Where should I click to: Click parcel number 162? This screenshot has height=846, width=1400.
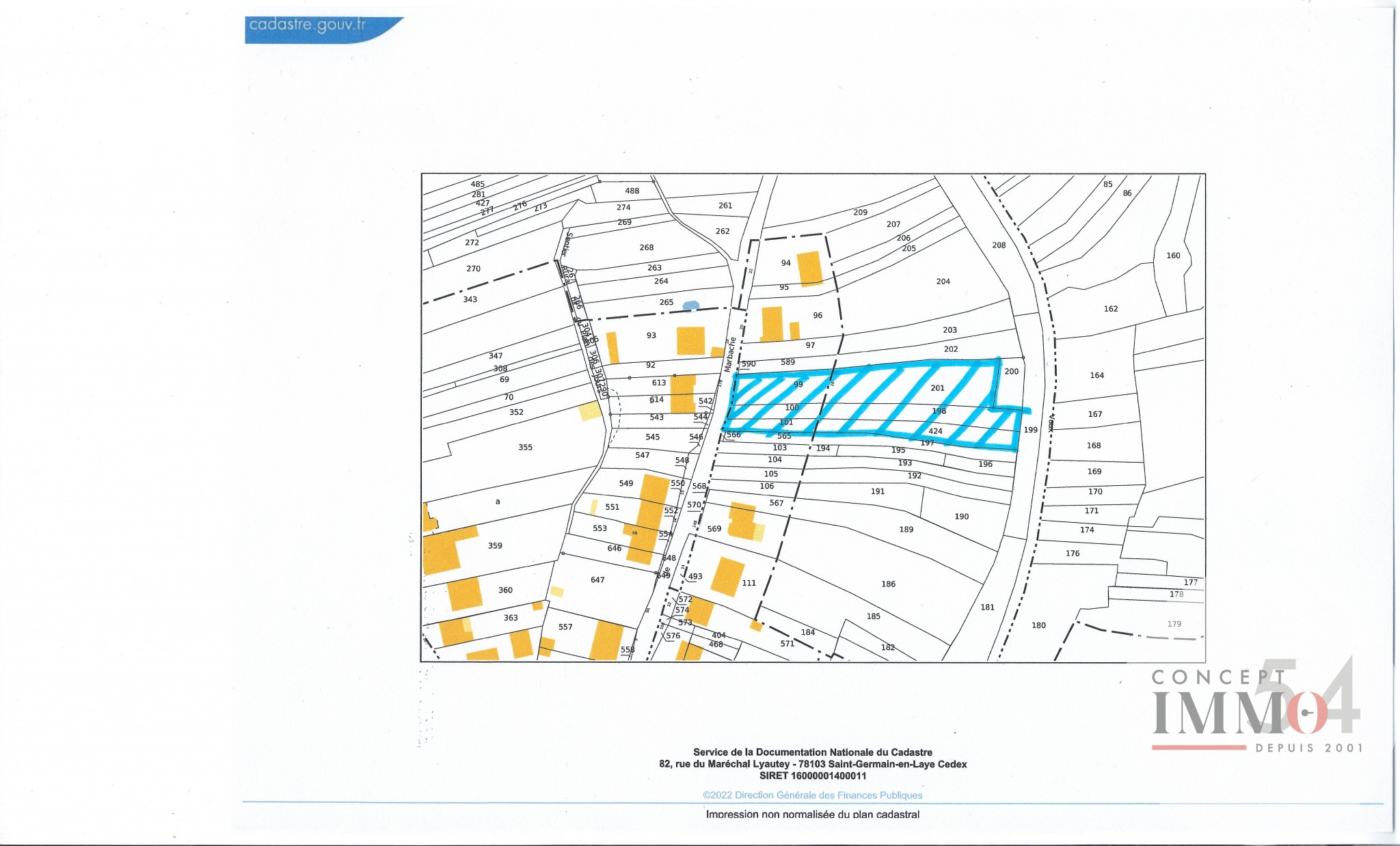click(1112, 309)
